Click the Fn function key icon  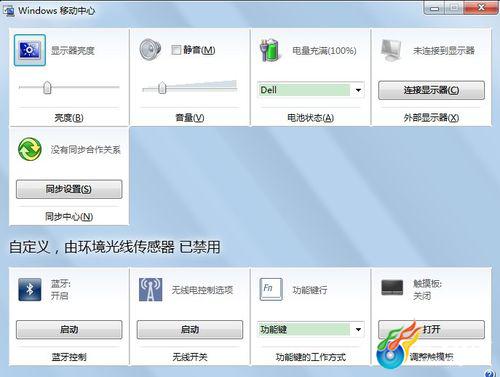click(x=271, y=289)
